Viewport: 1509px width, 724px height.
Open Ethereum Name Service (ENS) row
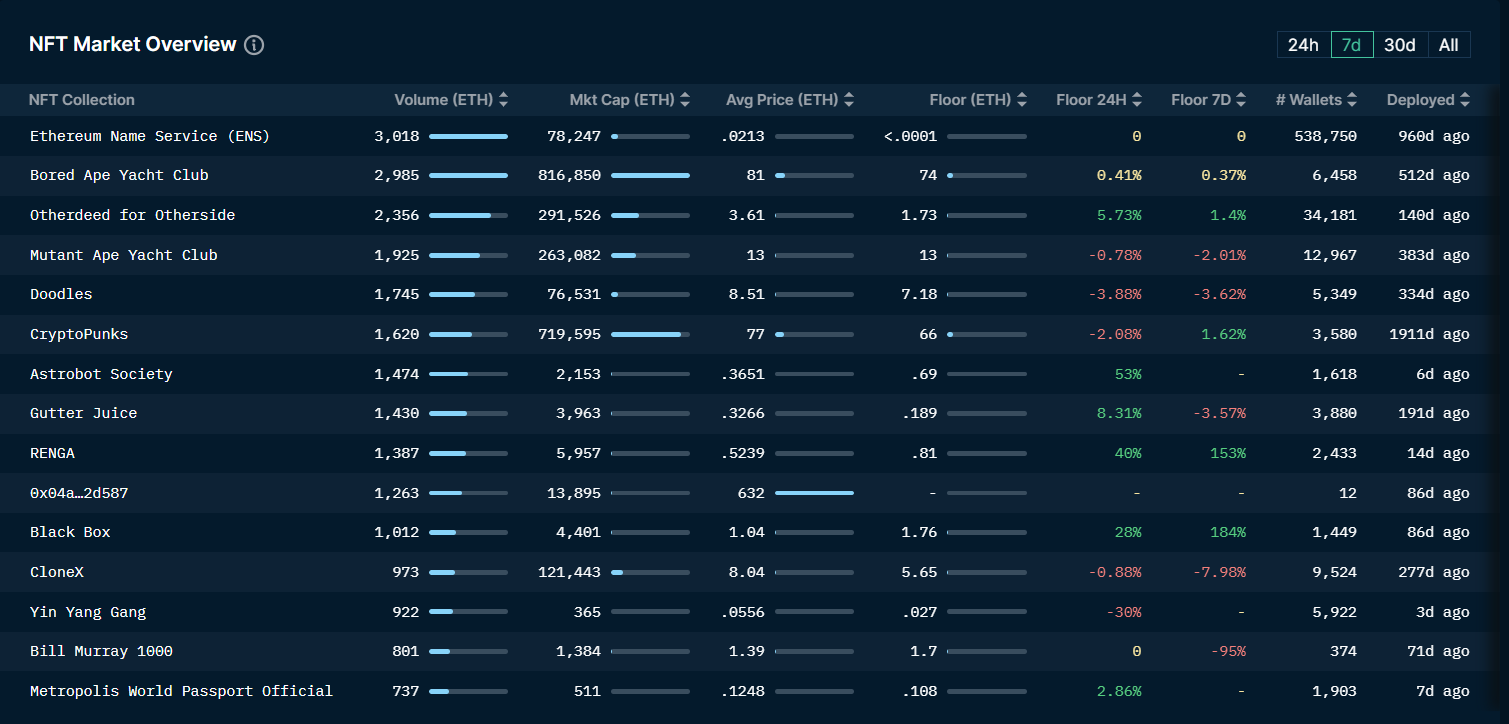(x=150, y=136)
